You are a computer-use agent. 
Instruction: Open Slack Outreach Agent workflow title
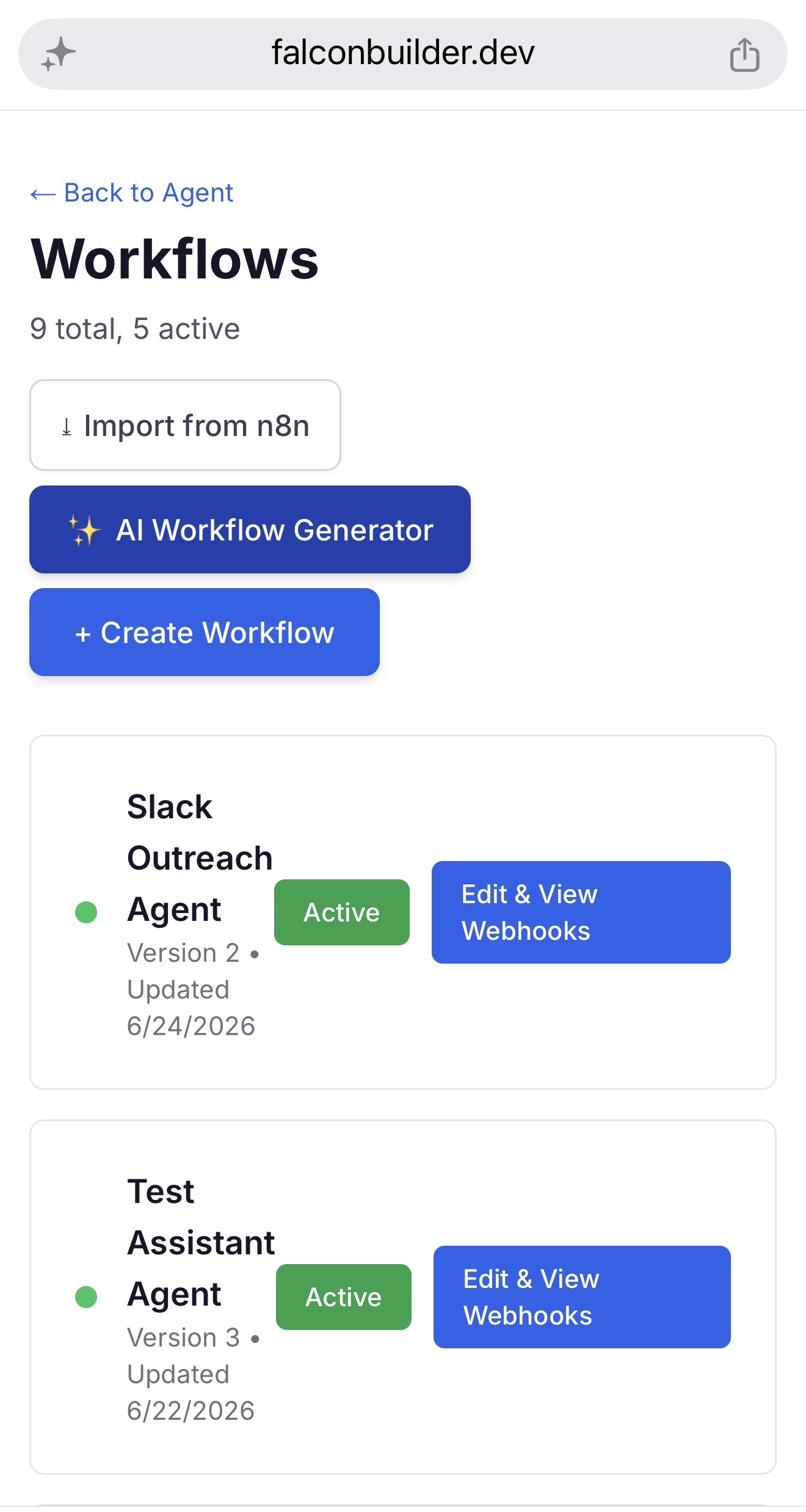pos(200,858)
